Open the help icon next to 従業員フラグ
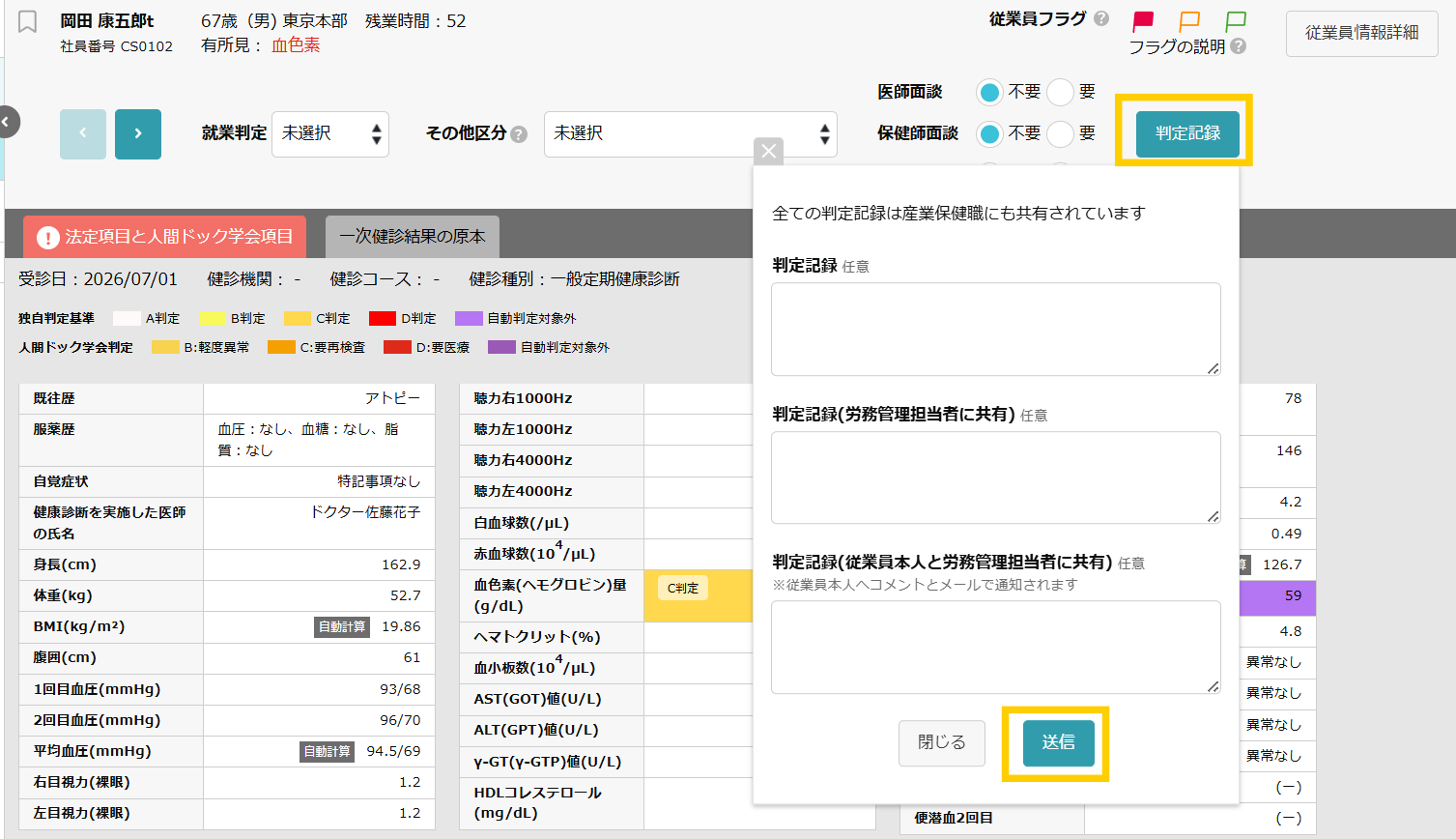The width and height of the screenshot is (1456, 839). 1101,18
